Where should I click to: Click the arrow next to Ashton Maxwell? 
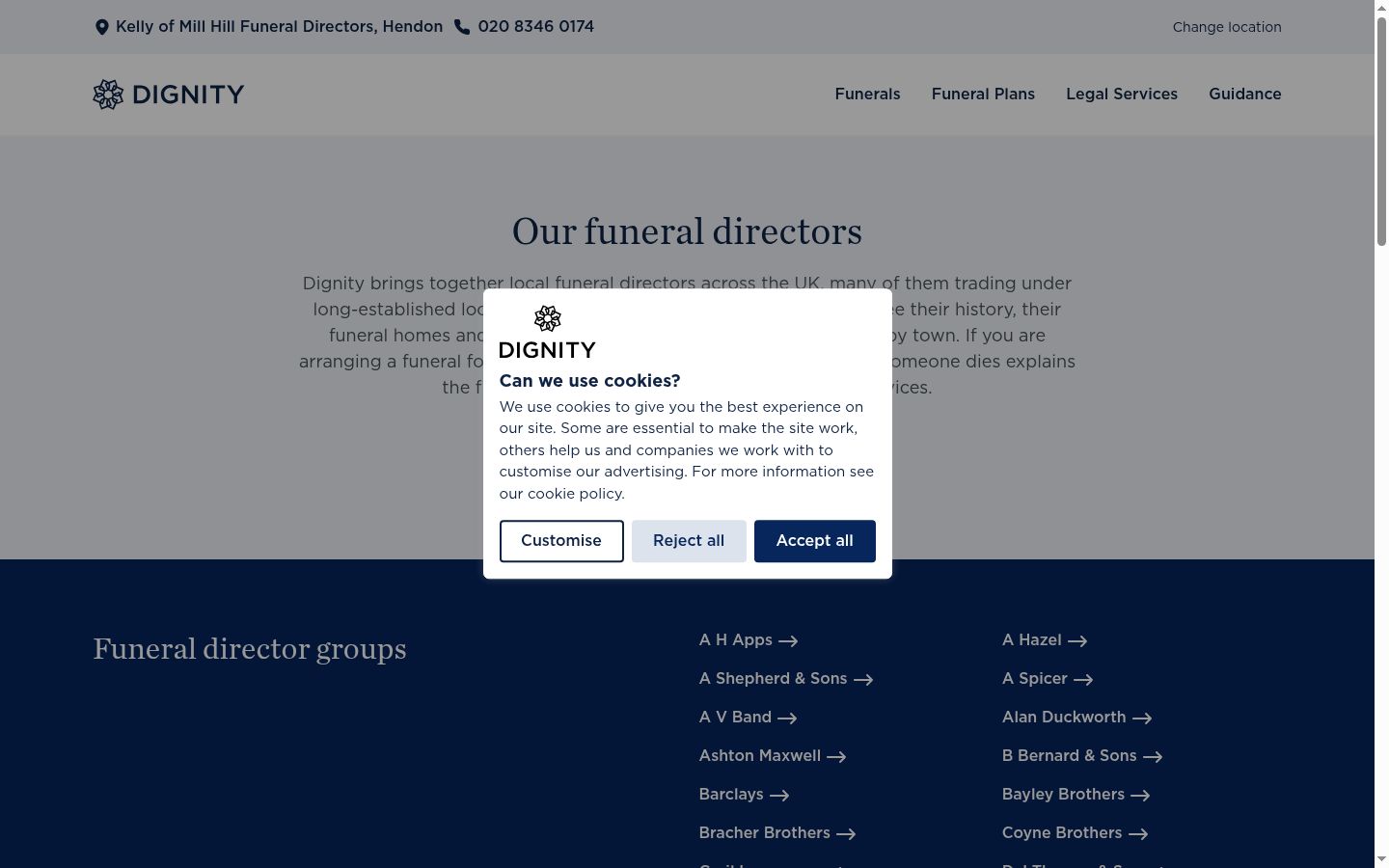836,757
